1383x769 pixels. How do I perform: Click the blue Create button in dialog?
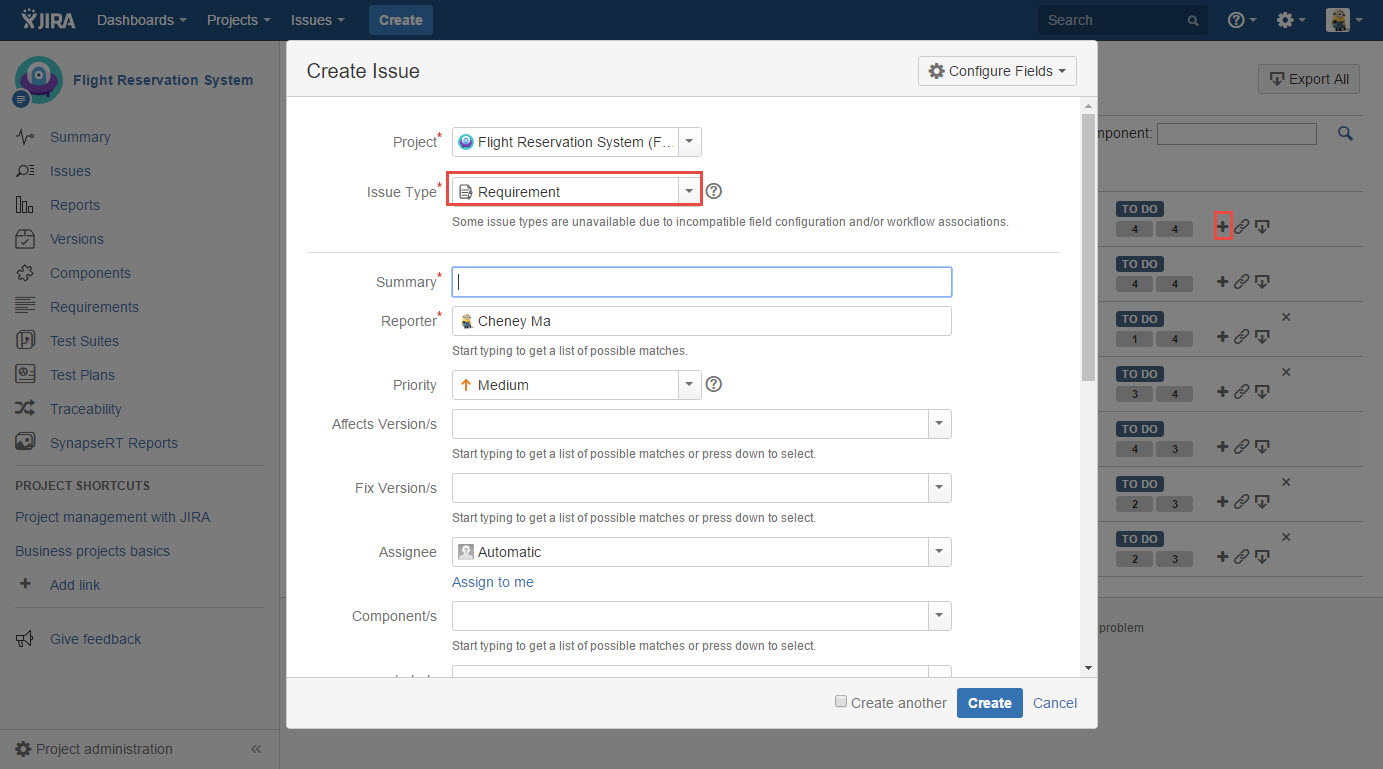[989, 703]
